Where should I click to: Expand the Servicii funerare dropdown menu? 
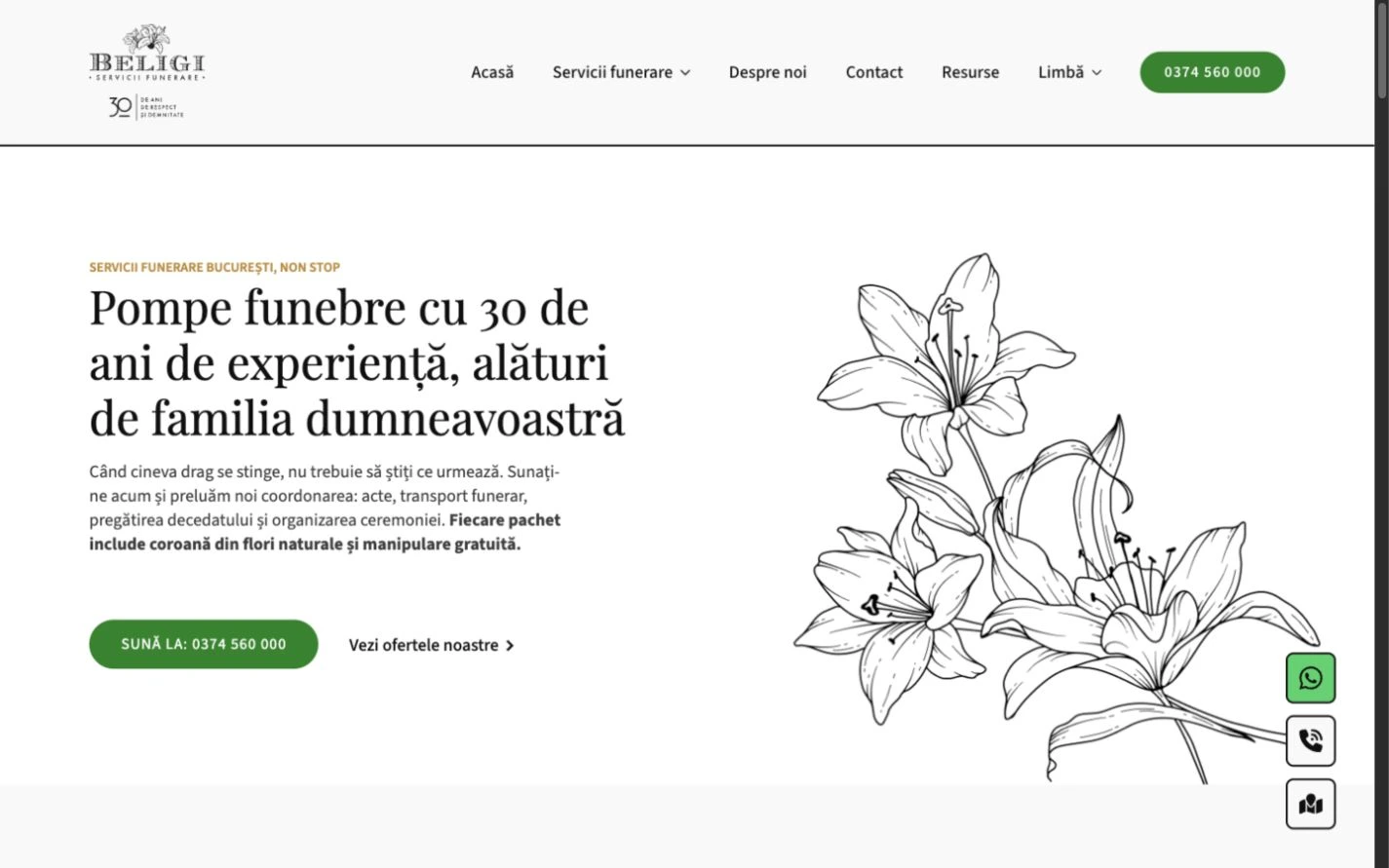(x=621, y=72)
